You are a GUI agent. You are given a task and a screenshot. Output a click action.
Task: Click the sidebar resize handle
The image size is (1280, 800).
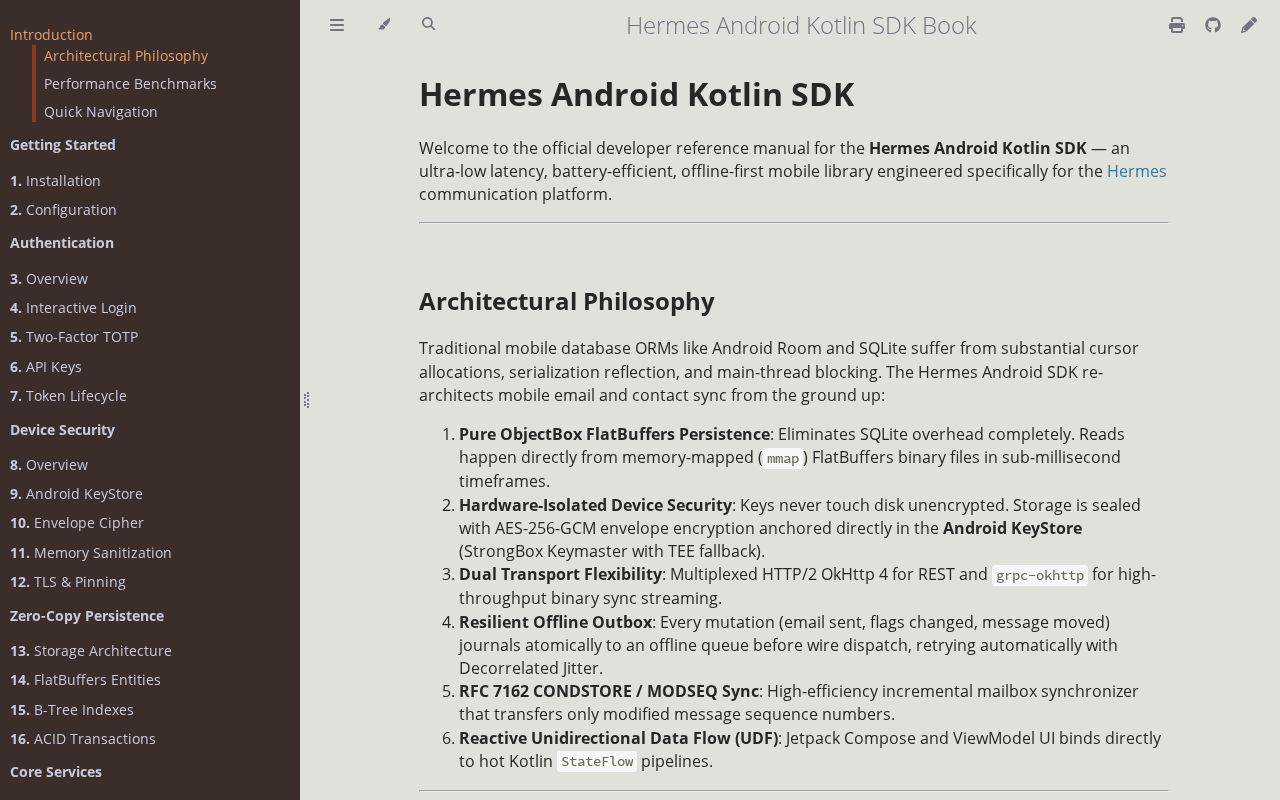[x=306, y=400]
